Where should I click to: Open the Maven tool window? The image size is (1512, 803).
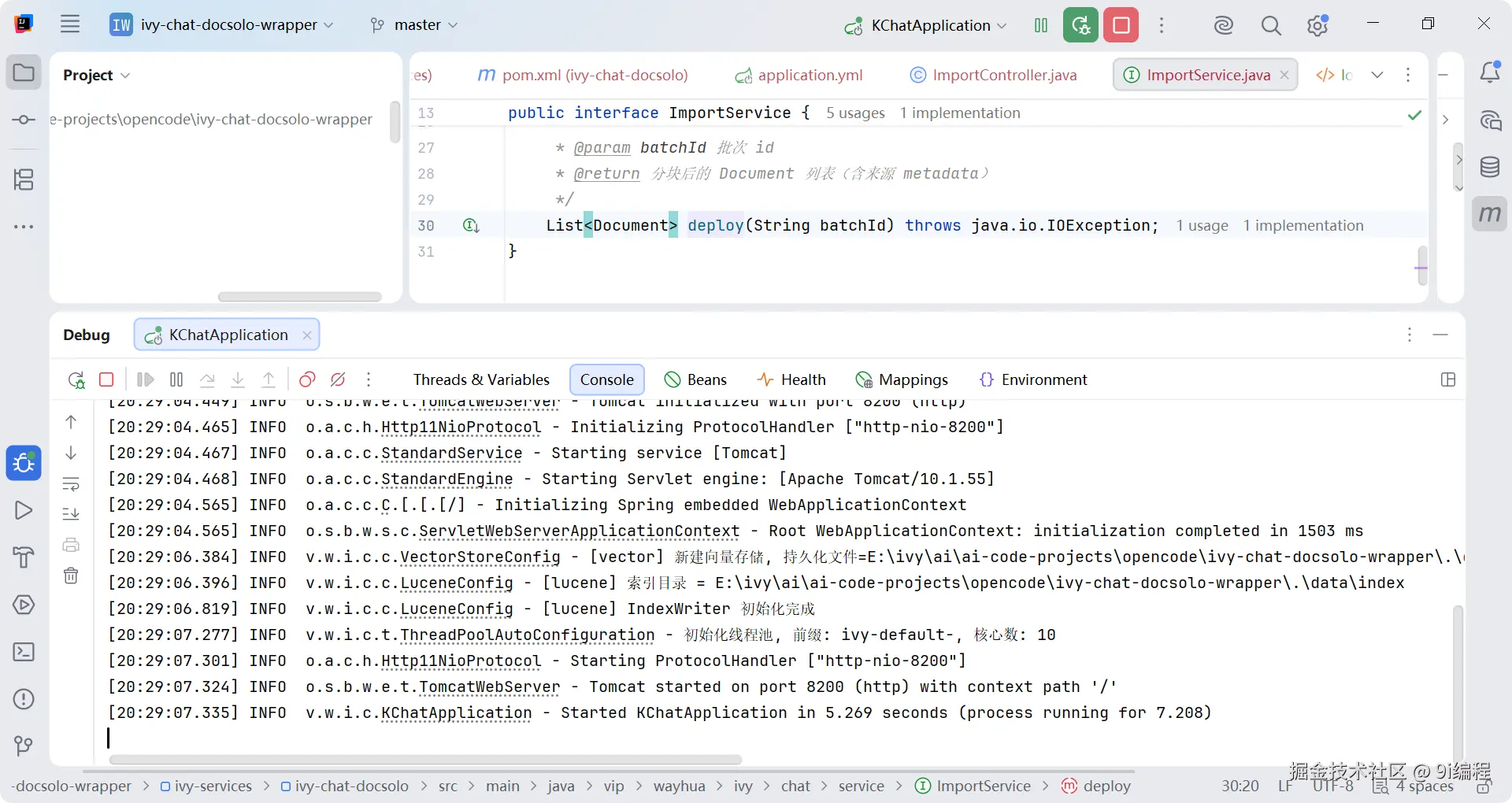1489,214
